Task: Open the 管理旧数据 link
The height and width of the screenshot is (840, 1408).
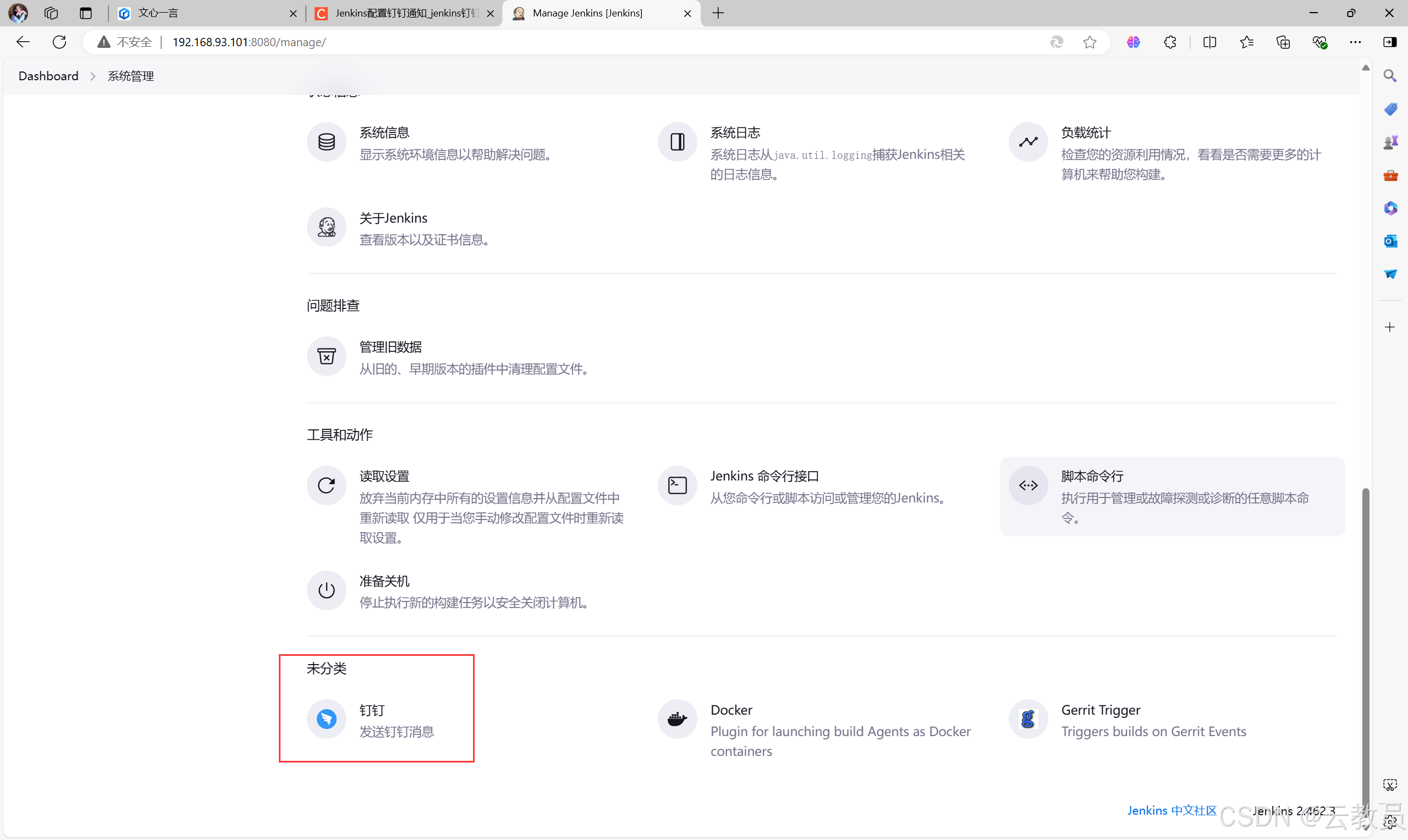Action: 391,347
